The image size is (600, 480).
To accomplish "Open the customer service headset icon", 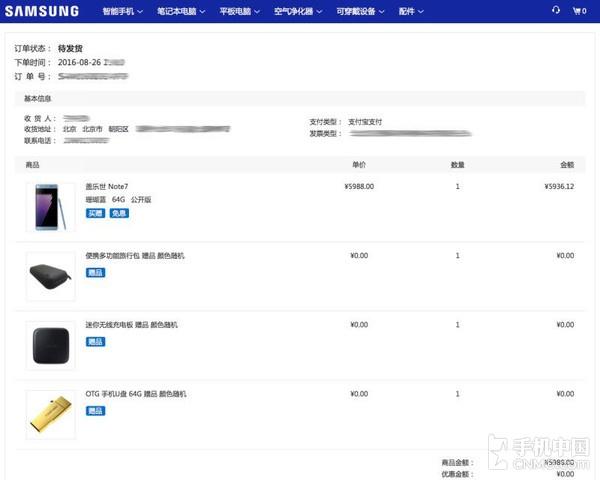I will point(556,10).
